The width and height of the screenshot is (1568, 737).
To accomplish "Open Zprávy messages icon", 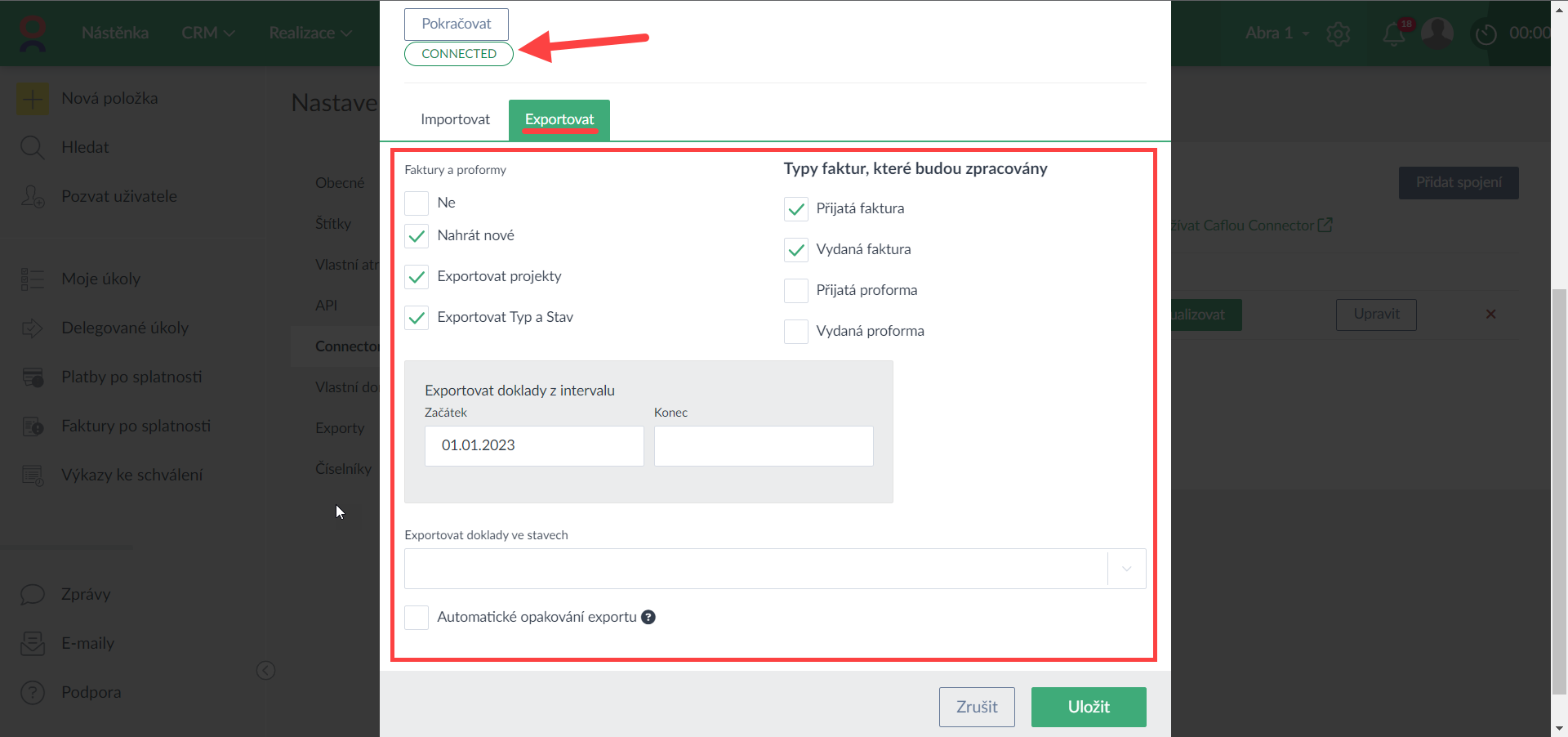I will click(32, 595).
